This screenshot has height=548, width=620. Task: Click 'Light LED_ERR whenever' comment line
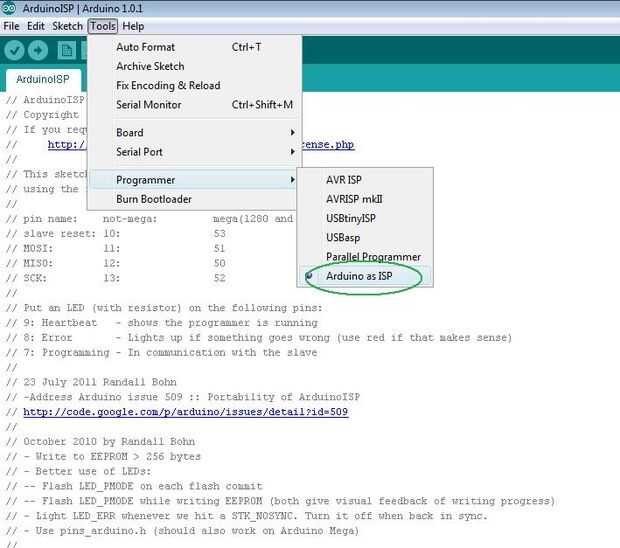(247, 516)
